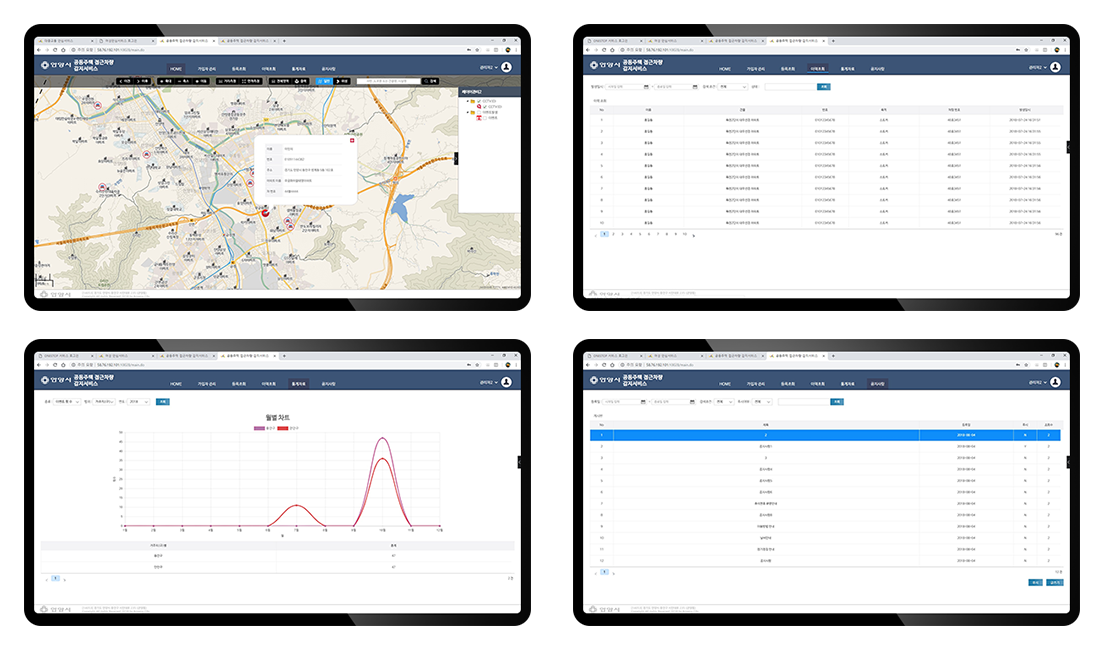Click the purple legend swatch on the monthly chart
Image resolution: width=1100 pixels, height=650 pixels.
260,428
